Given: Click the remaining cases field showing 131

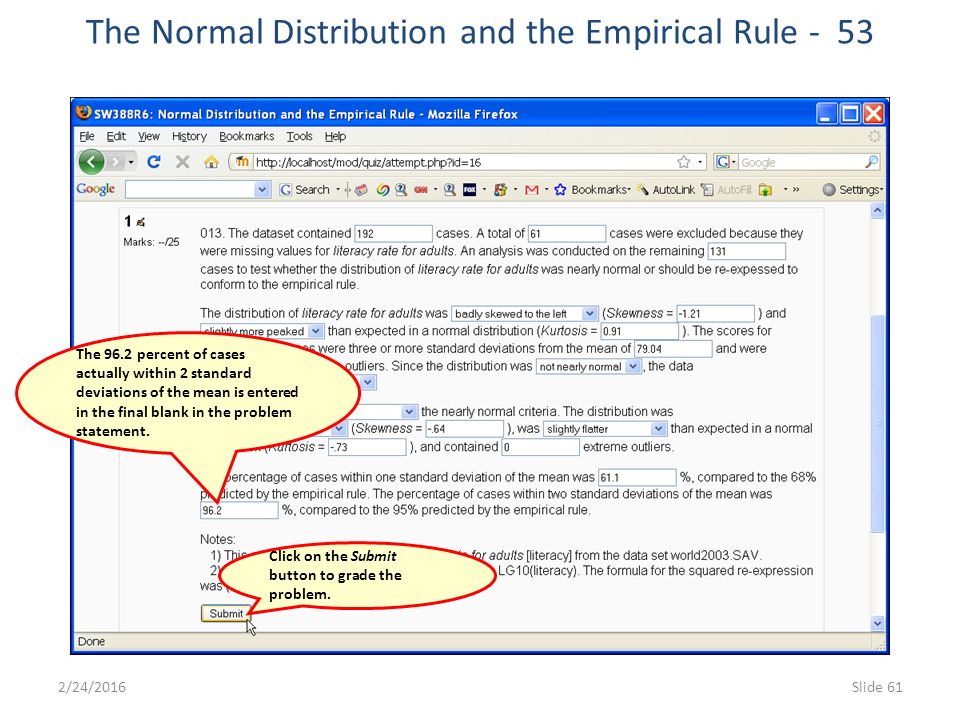Looking at the screenshot, I should pyautogui.click(x=746, y=251).
